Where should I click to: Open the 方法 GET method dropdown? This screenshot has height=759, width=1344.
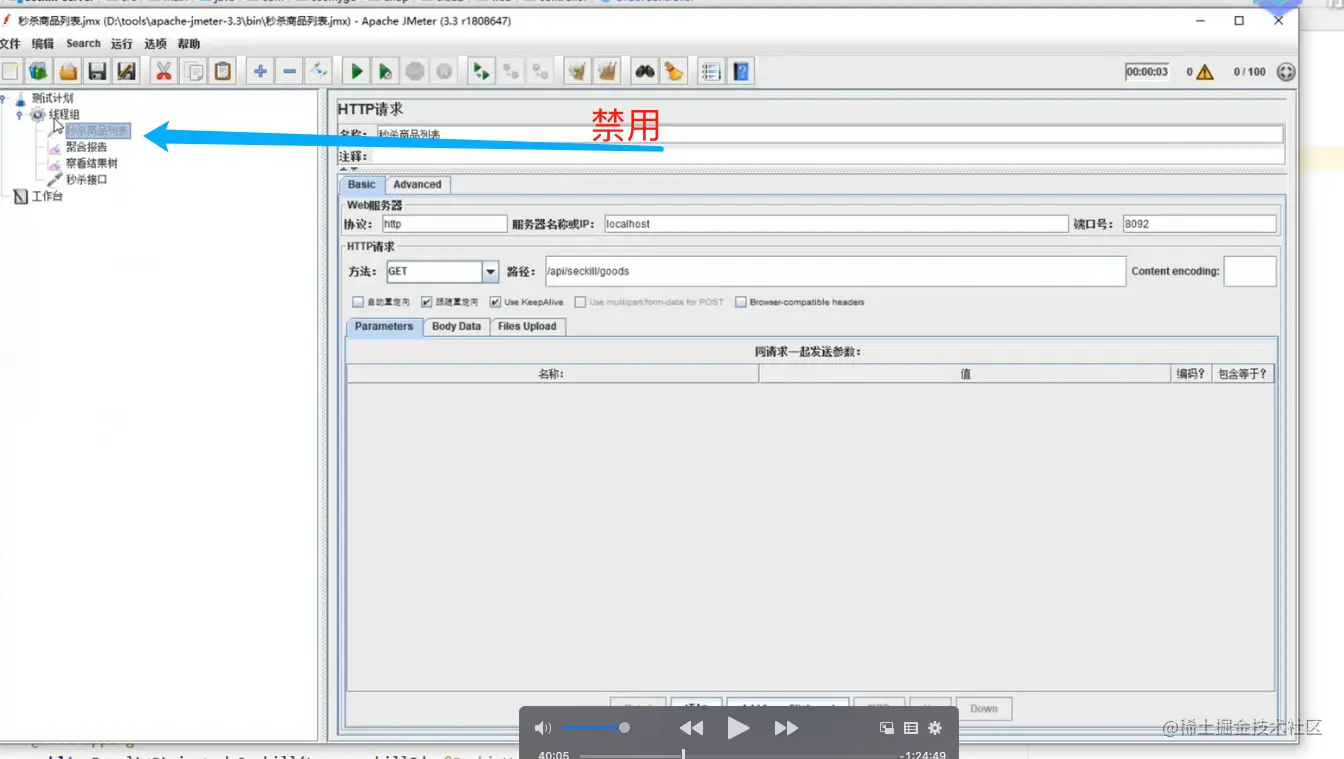pos(490,271)
